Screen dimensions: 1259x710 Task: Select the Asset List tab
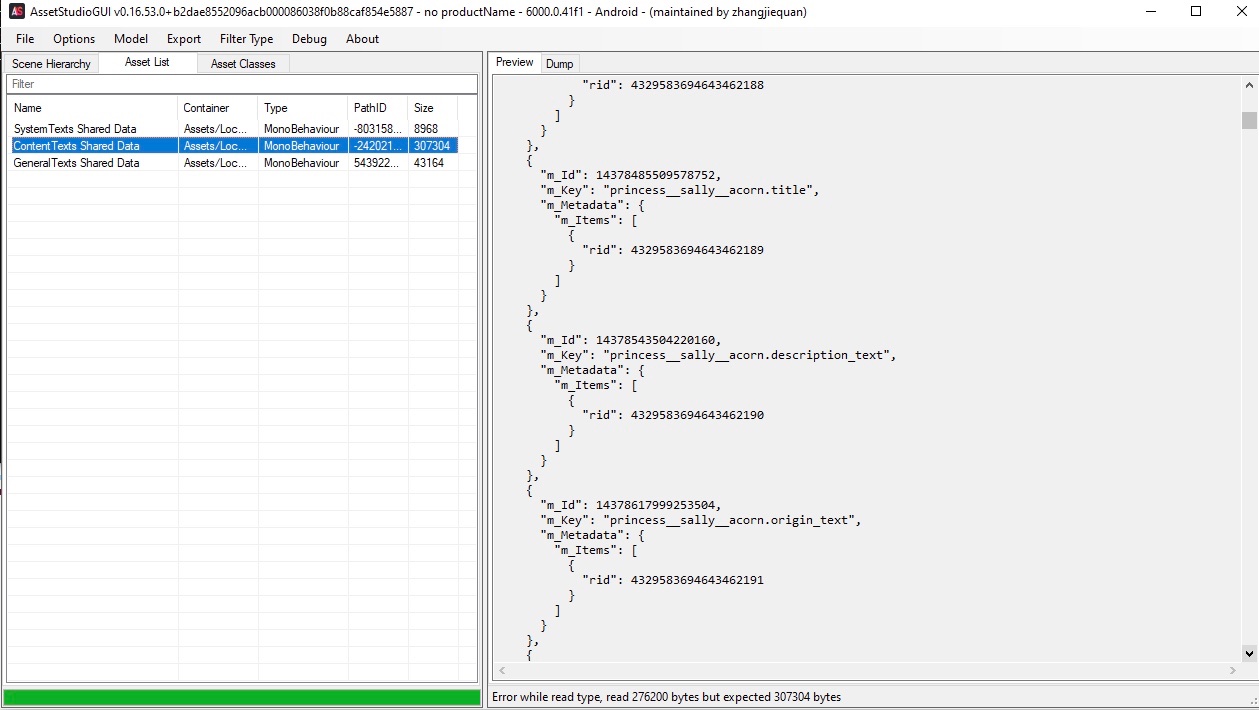[147, 62]
